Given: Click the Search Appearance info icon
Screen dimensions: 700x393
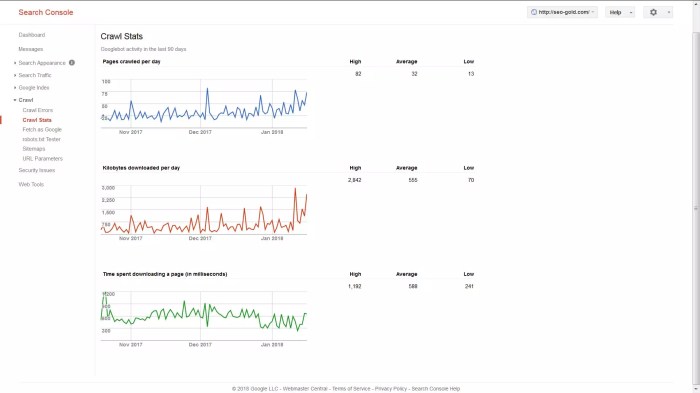Looking at the screenshot, I should click(72, 63).
